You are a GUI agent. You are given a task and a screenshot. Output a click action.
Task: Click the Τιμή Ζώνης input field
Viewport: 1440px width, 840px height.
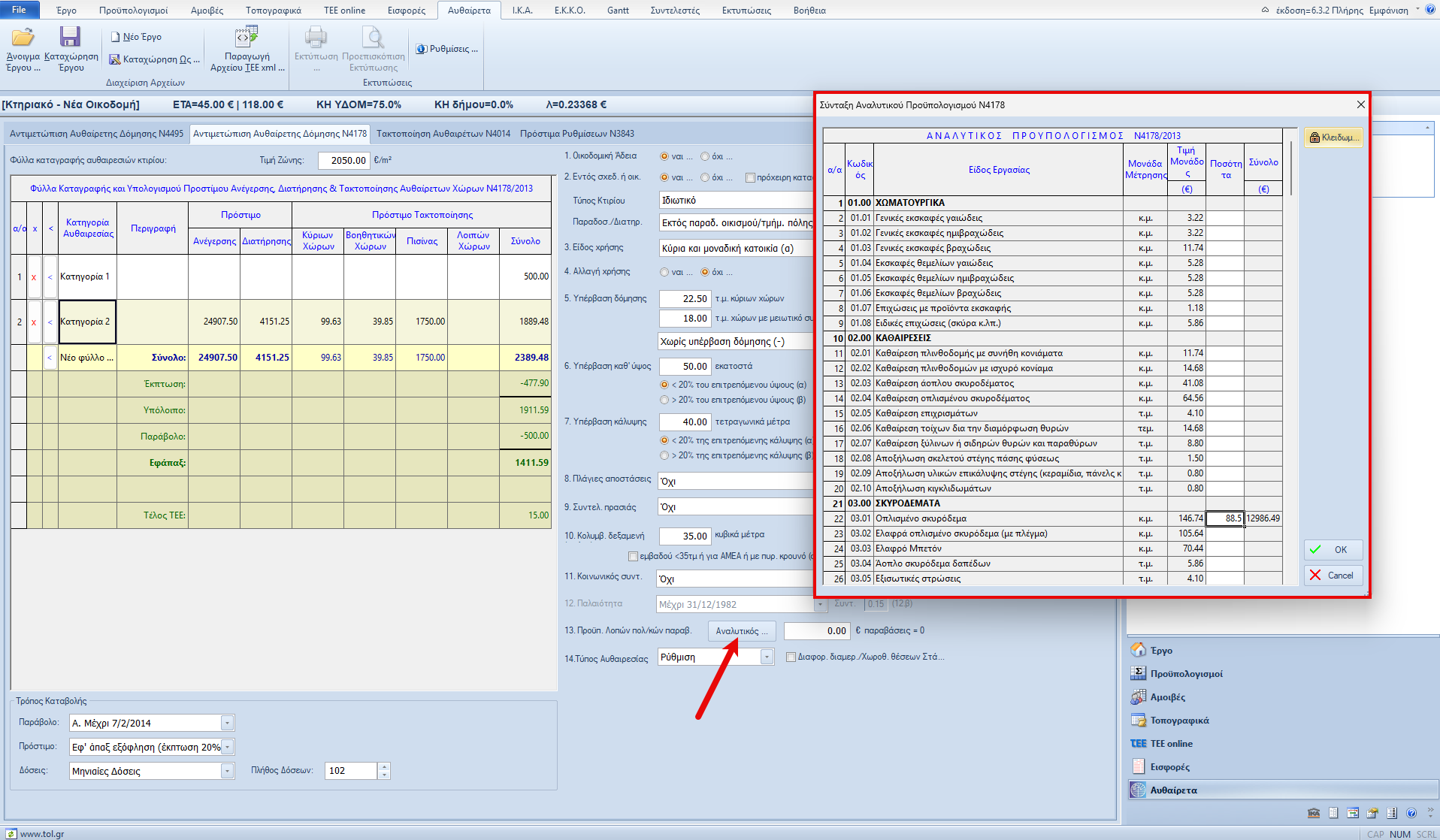point(343,160)
